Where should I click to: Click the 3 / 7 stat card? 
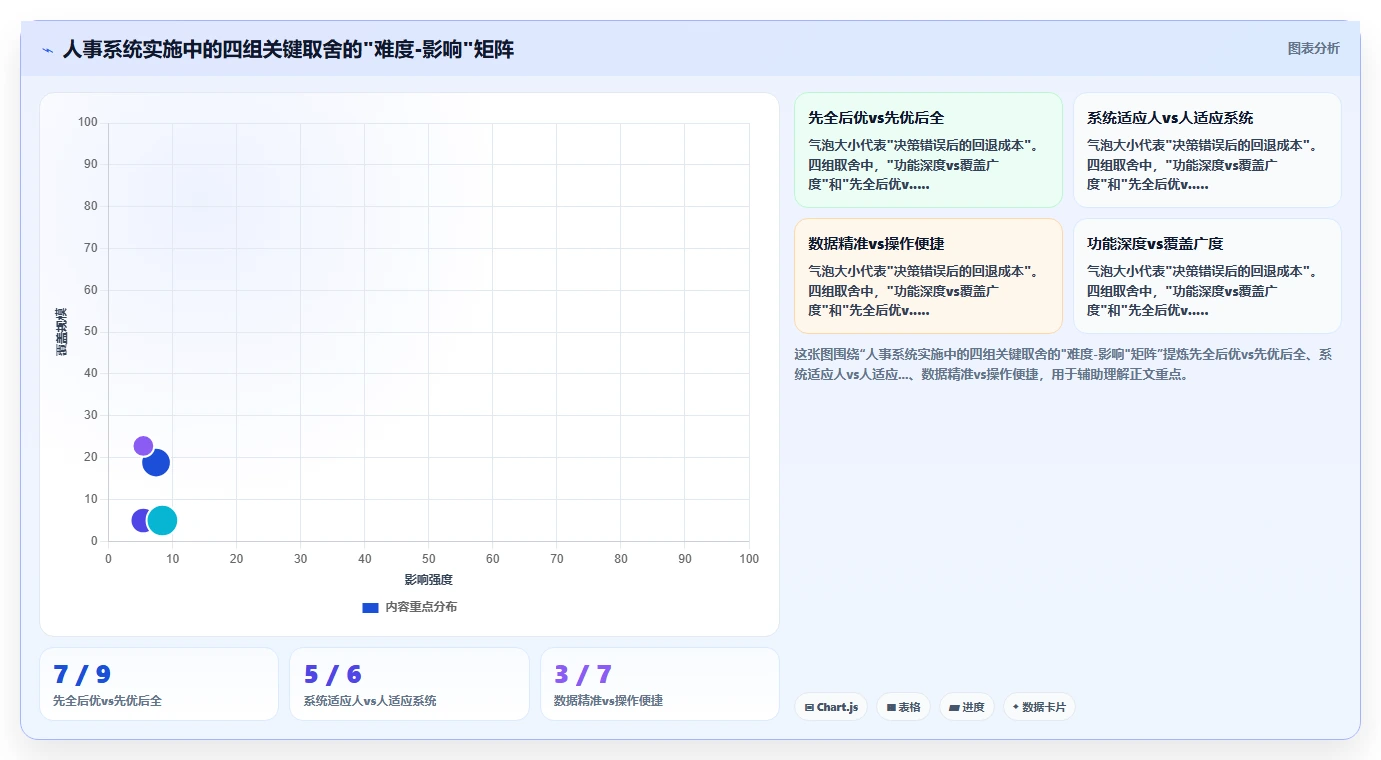[660, 684]
